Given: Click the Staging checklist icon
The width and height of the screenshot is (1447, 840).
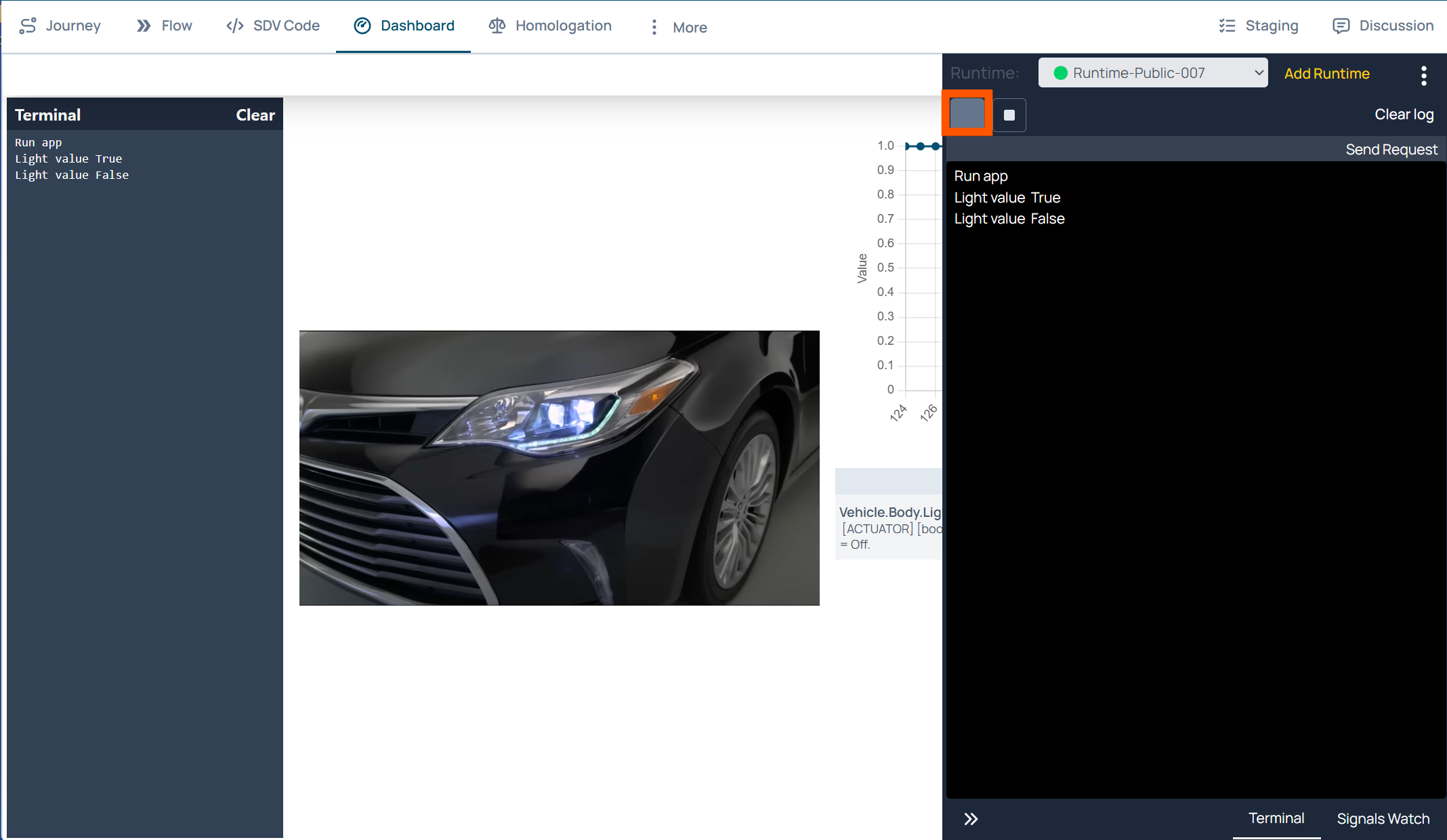Looking at the screenshot, I should [x=1227, y=26].
